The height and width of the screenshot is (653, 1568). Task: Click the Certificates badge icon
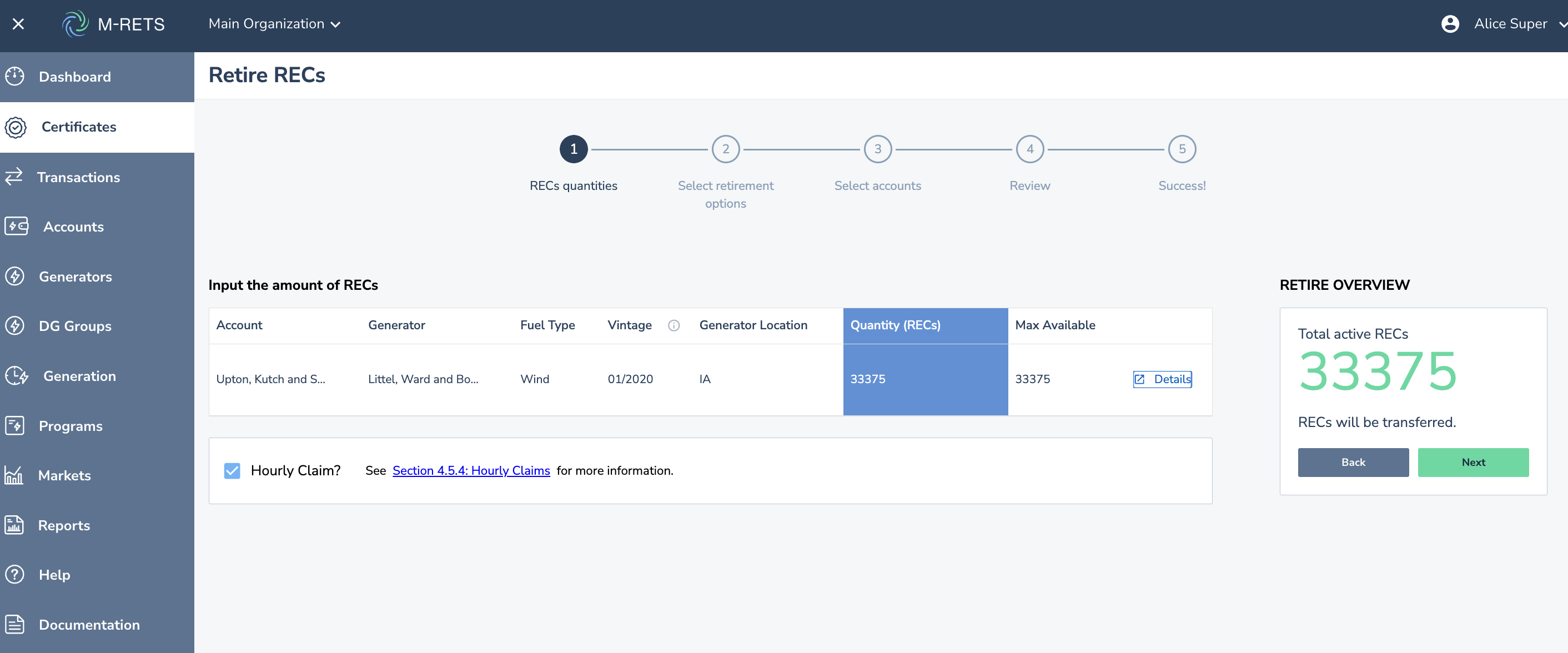pyautogui.click(x=16, y=127)
